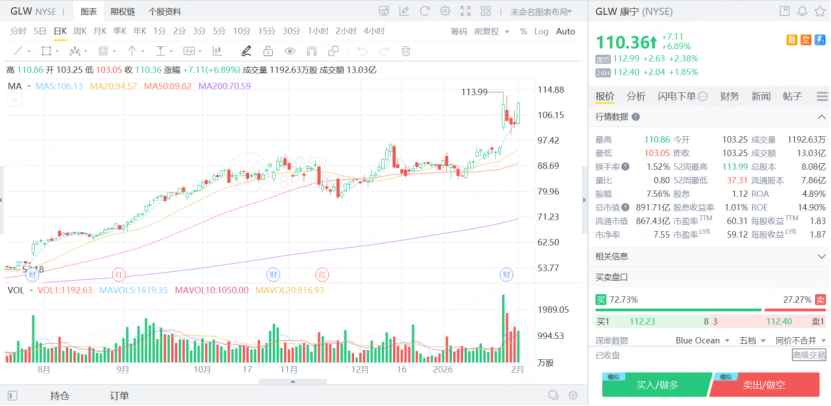Select the wave pattern drawing tool
Image resolution: width=831 pixels, height=406 pixels.
point(75,51)
